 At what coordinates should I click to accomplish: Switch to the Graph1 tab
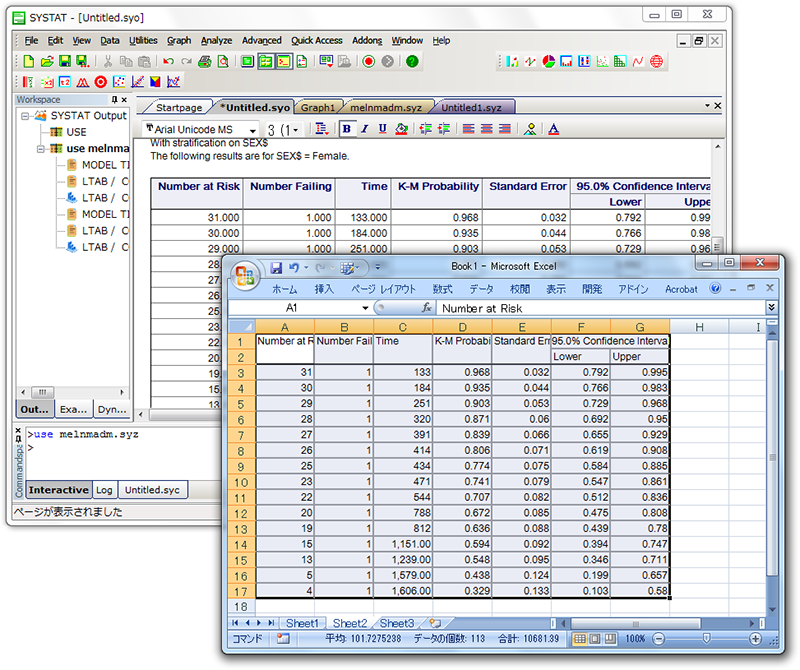tap(319, 107)
